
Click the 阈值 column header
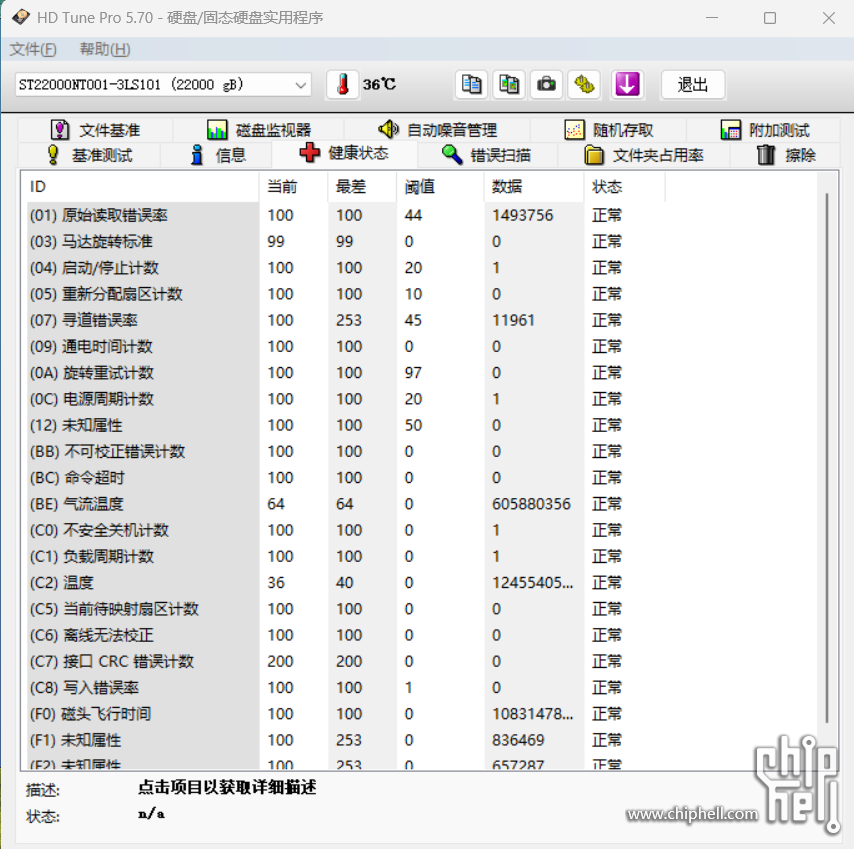pyautogui.click(x=440, y=187)
